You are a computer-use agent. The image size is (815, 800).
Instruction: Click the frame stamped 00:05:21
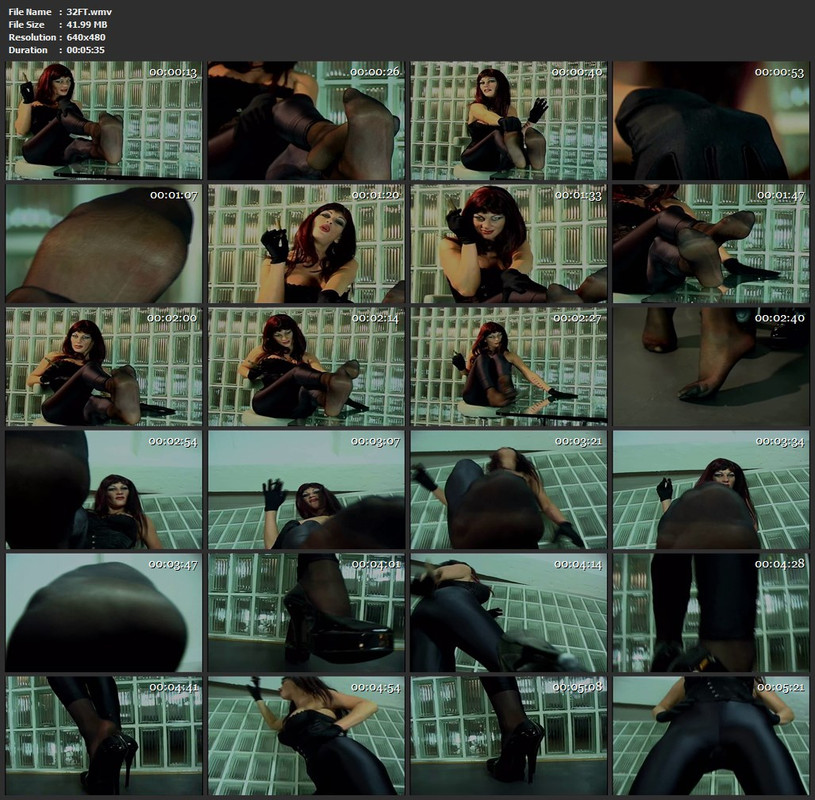711,736
